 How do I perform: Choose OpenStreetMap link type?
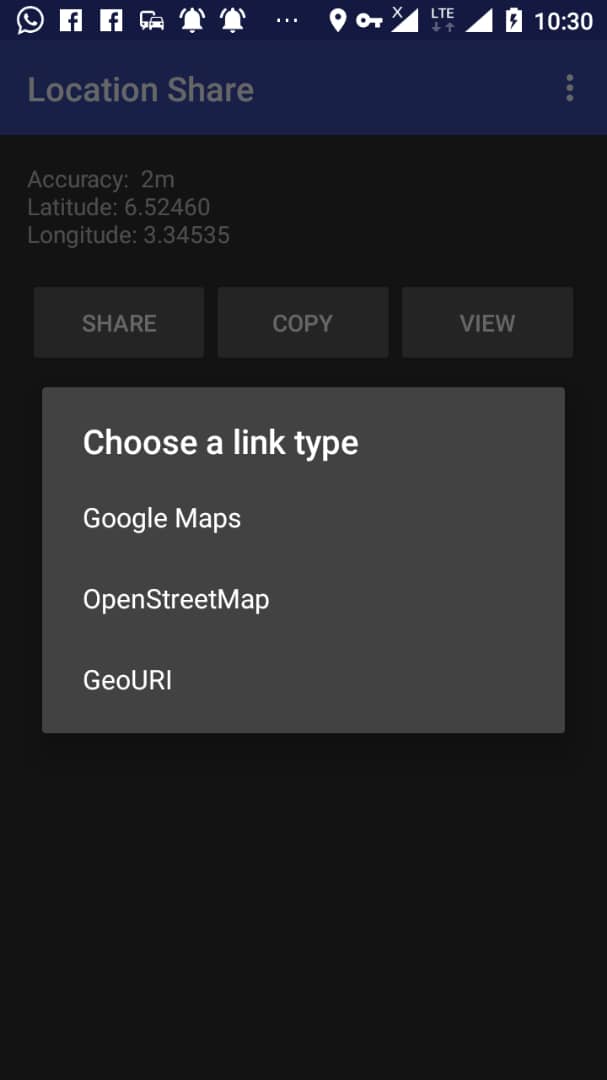coord(303,600)
